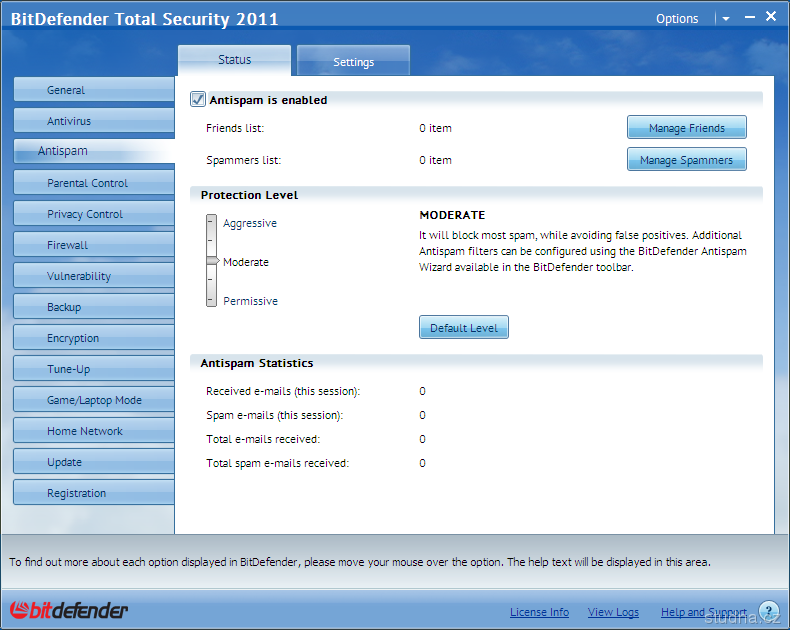Open the General section
The width and height of the screenshot is (790, 630).
tap(94, 90)
